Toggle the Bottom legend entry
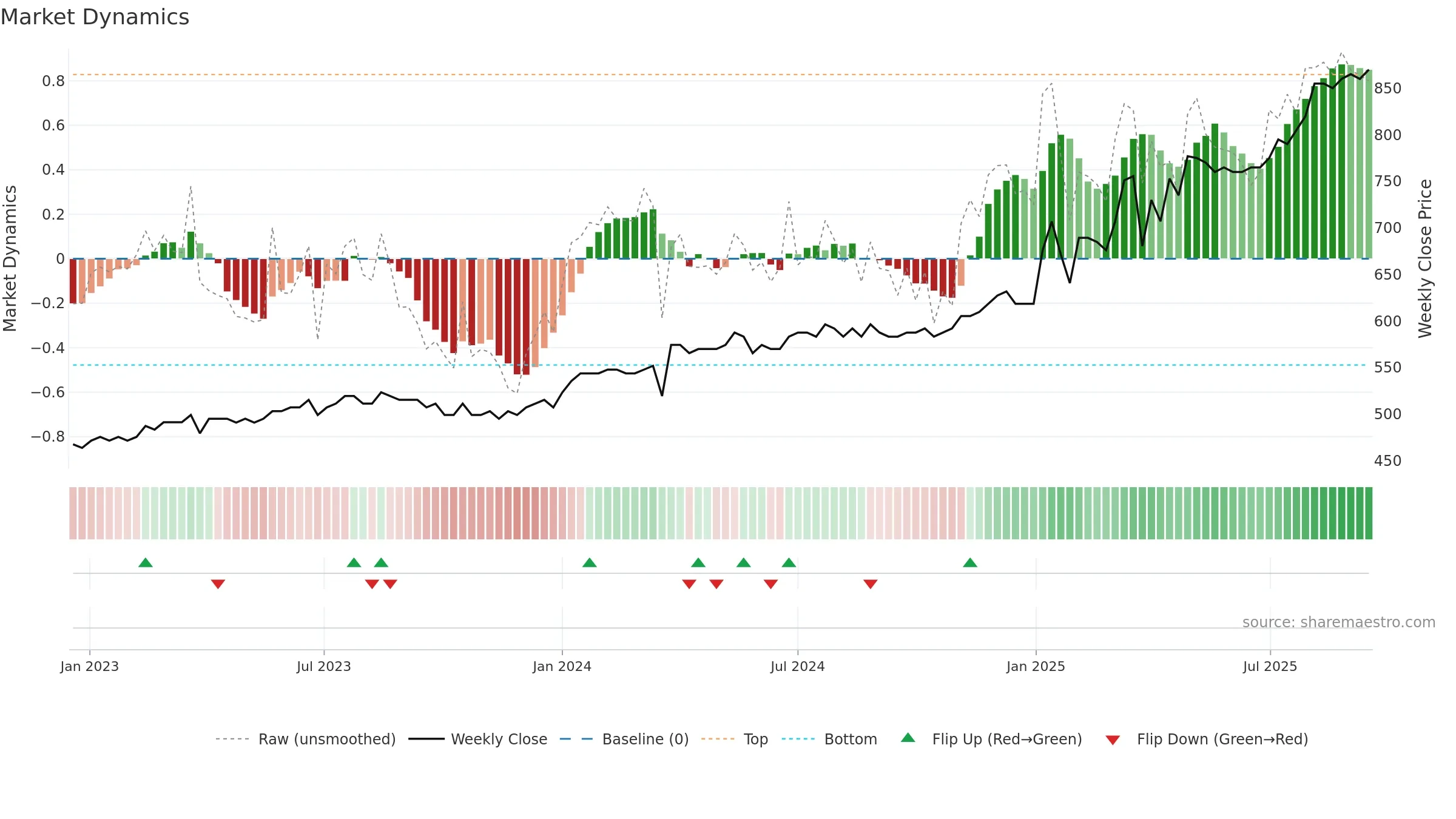 829,739
